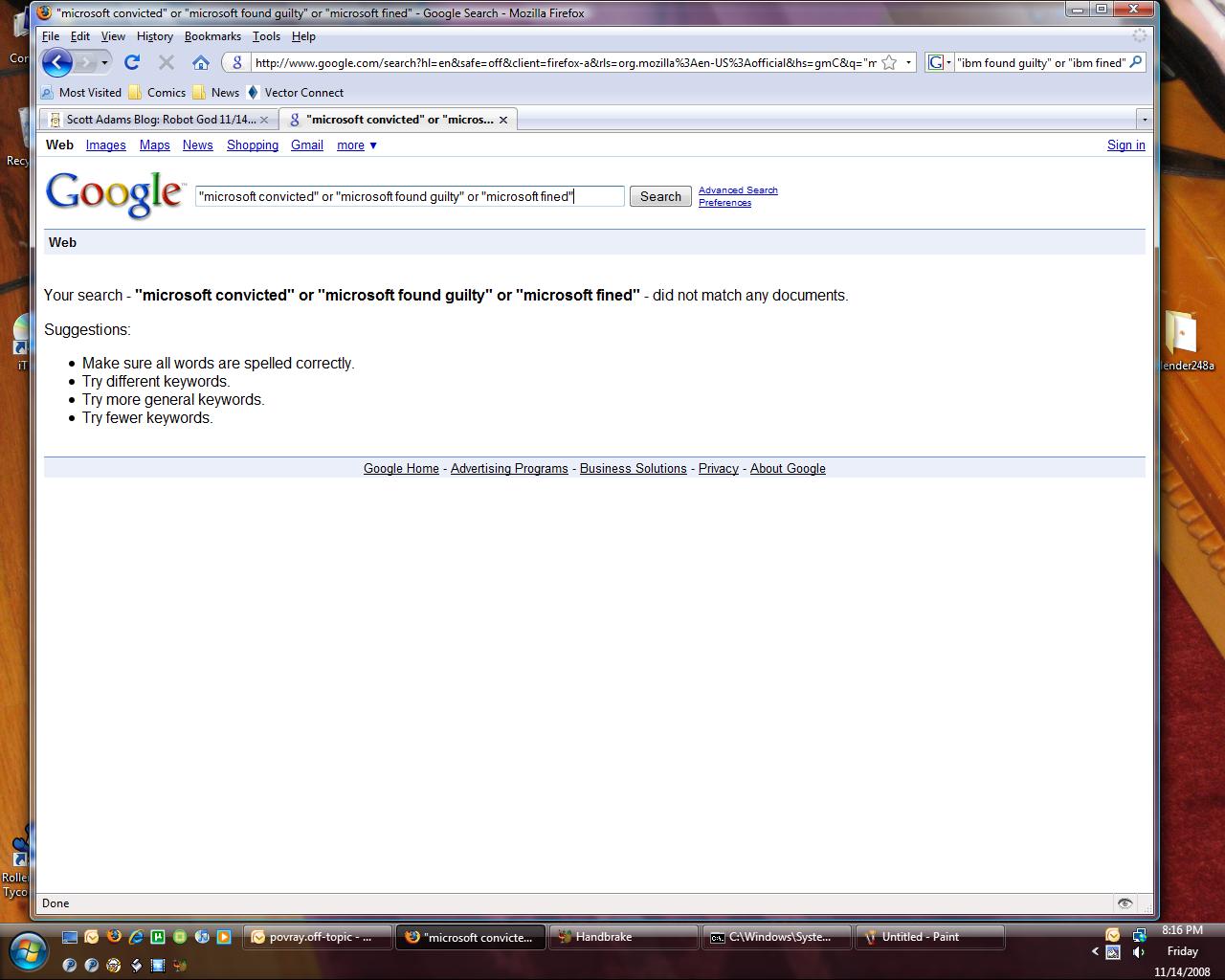Open the File menu
The width and height of the screenshot is (1225, 980).
tap(51, 36)
